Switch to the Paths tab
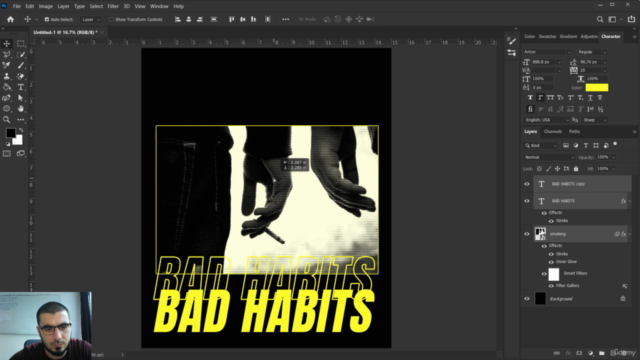This screenshot has height=360, width=640. pyautogui.click(x=574, y=131)
